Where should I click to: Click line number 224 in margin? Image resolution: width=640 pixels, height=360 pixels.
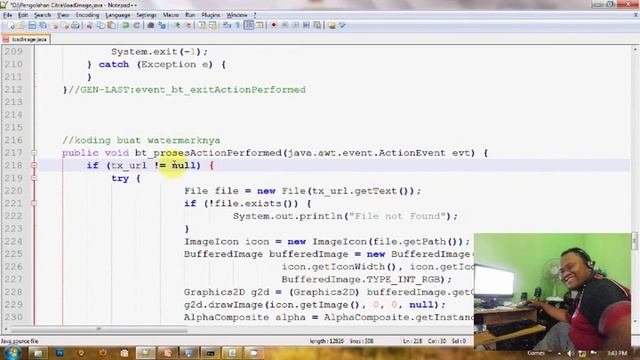coord(13,242)
